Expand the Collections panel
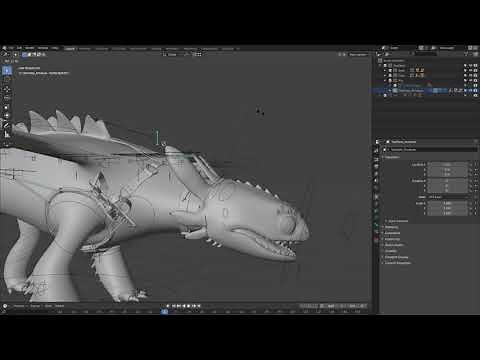The image size is (480, 360). pyautogui.click(x=392, y=233)
